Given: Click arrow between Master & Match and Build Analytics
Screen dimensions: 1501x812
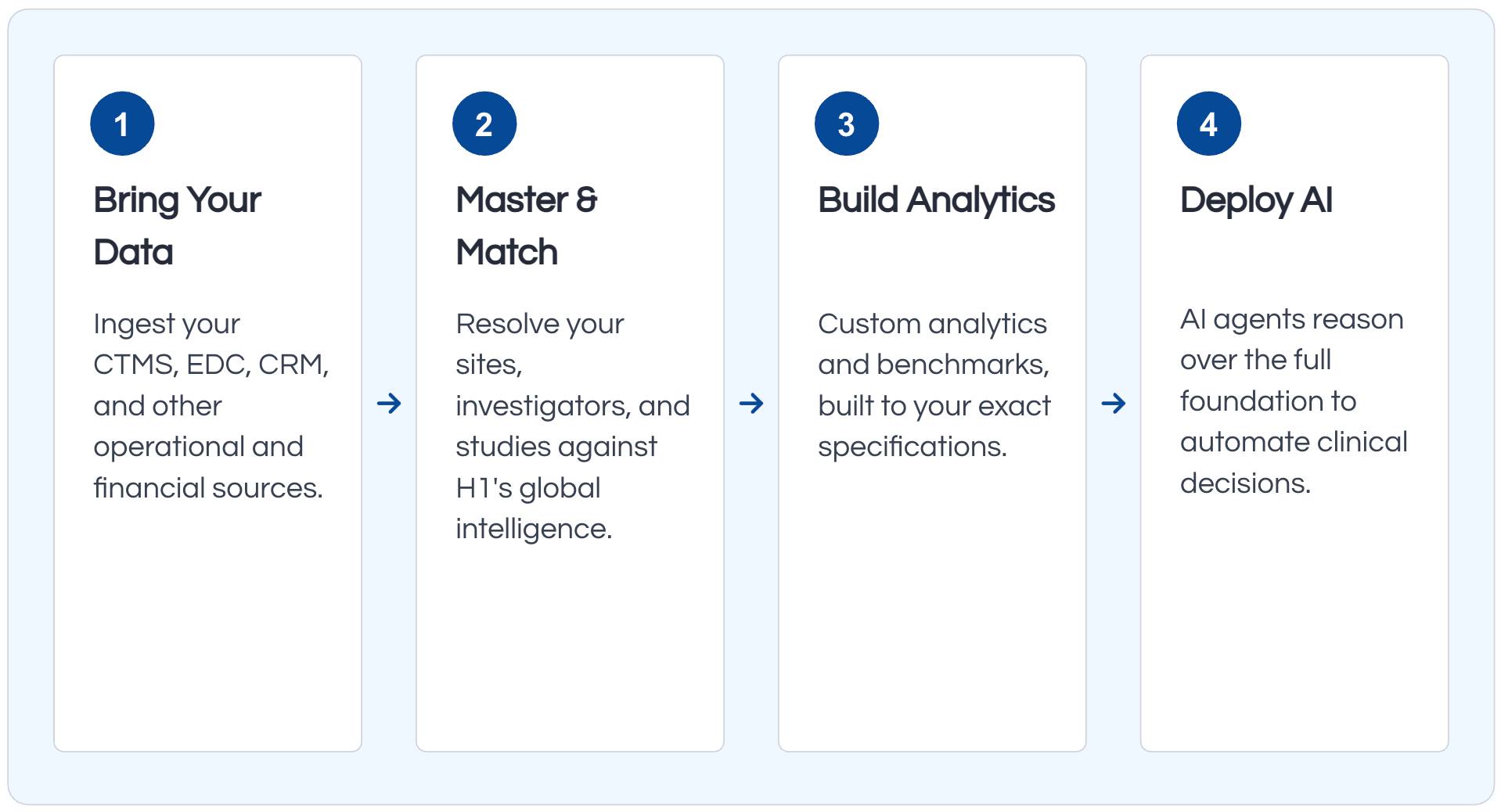Looking at the screenshot, I should tap(751, 404).
